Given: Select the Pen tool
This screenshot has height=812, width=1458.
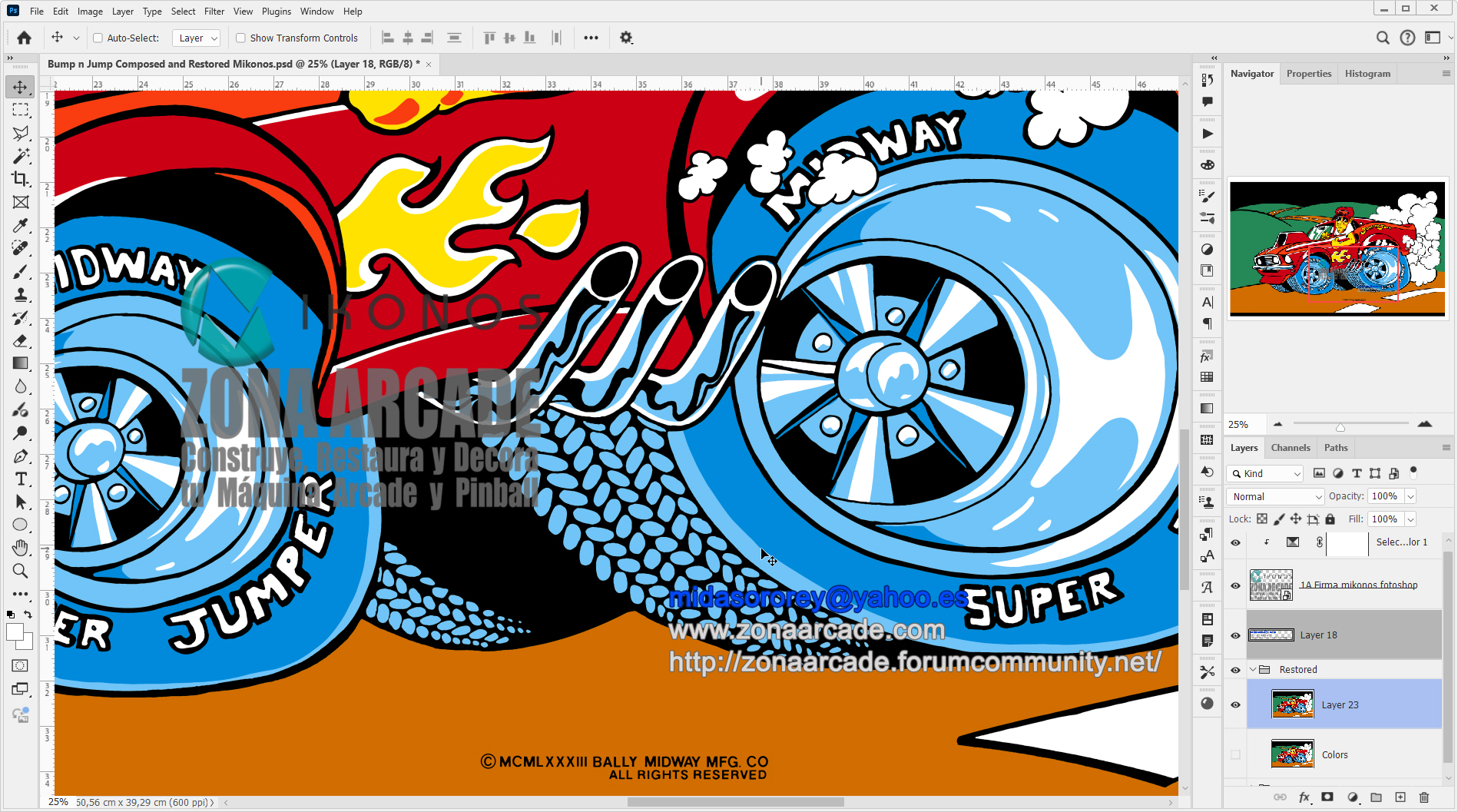Looking at the screenshot, I should [21, 456].
